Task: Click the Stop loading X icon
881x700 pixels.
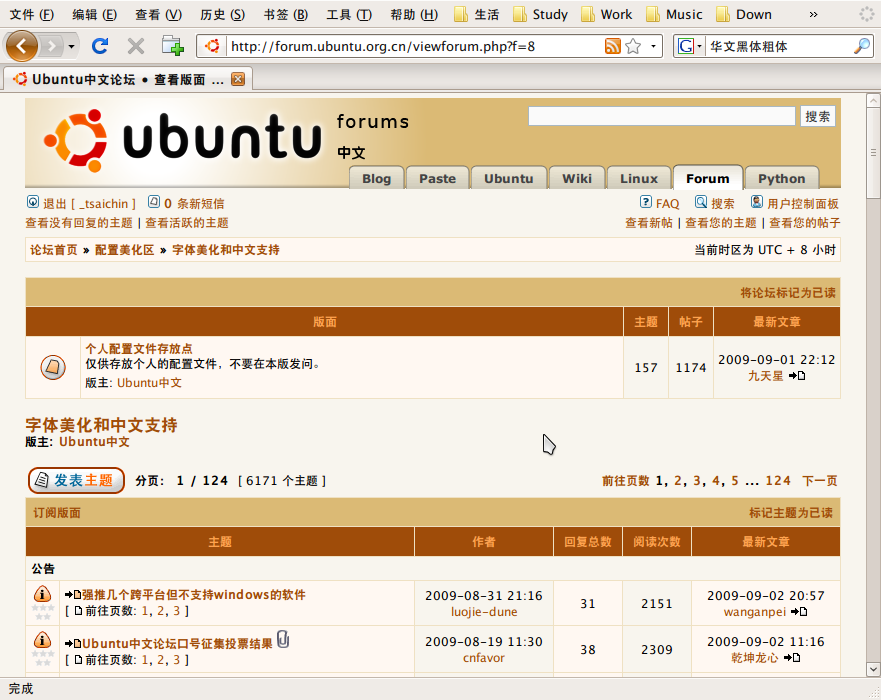Action: point(136,46)
